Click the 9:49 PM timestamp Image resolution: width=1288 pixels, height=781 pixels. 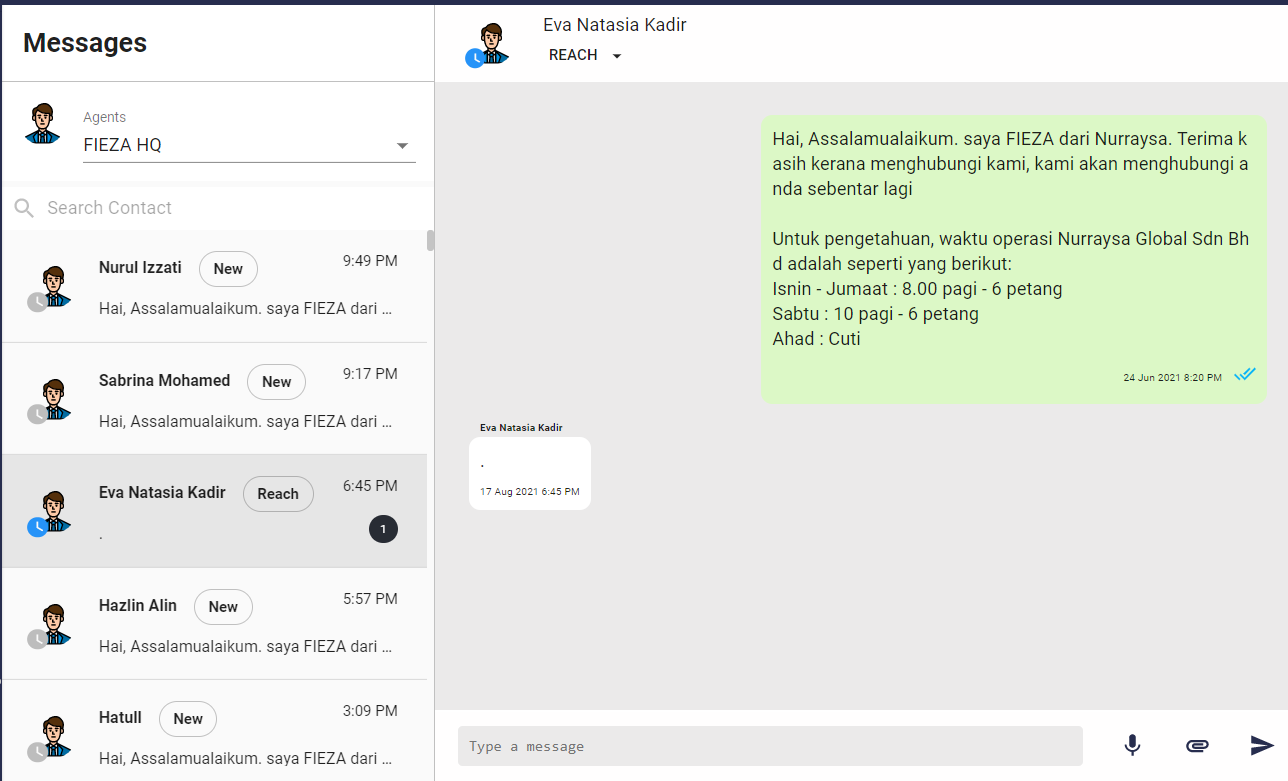click(x=370, y=261)
